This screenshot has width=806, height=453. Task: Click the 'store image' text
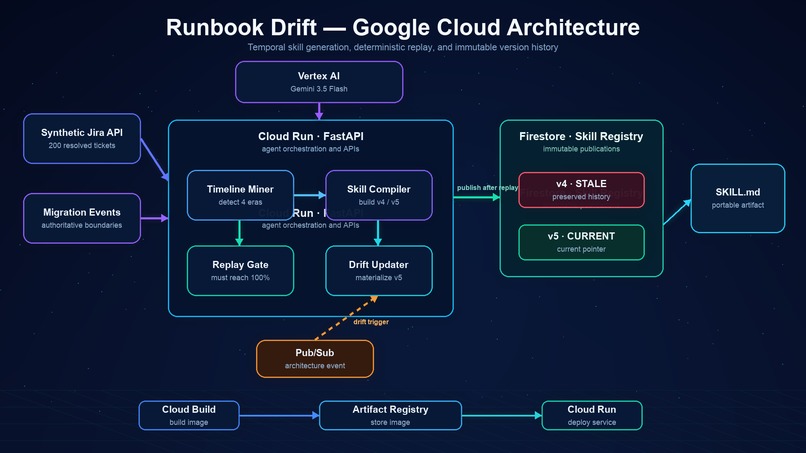coord(390,423)
